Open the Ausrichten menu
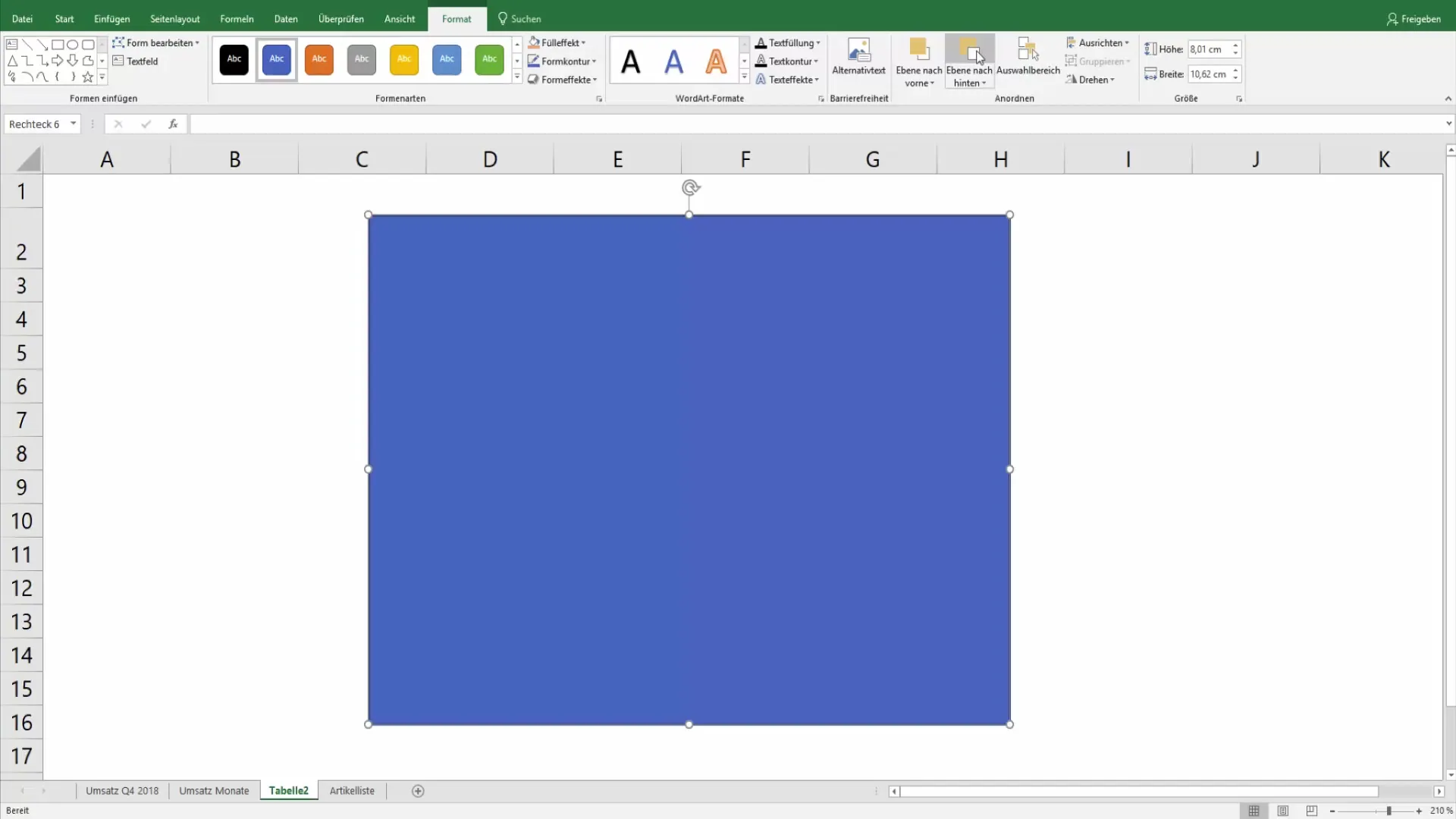This screenshot has height=819, width=1456. click(1097, 42)
